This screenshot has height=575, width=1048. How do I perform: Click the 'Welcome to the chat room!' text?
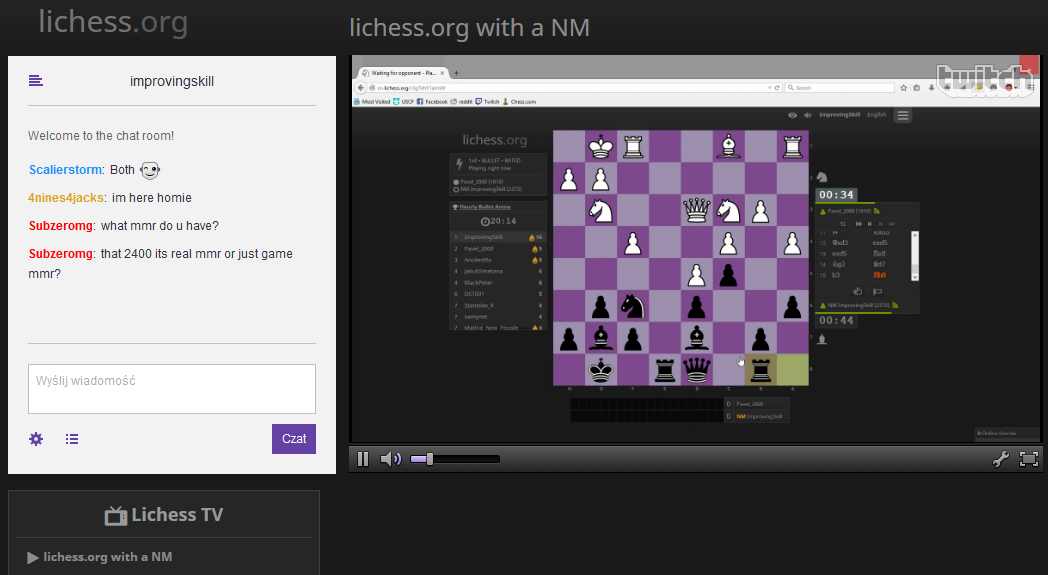[101, 136]
